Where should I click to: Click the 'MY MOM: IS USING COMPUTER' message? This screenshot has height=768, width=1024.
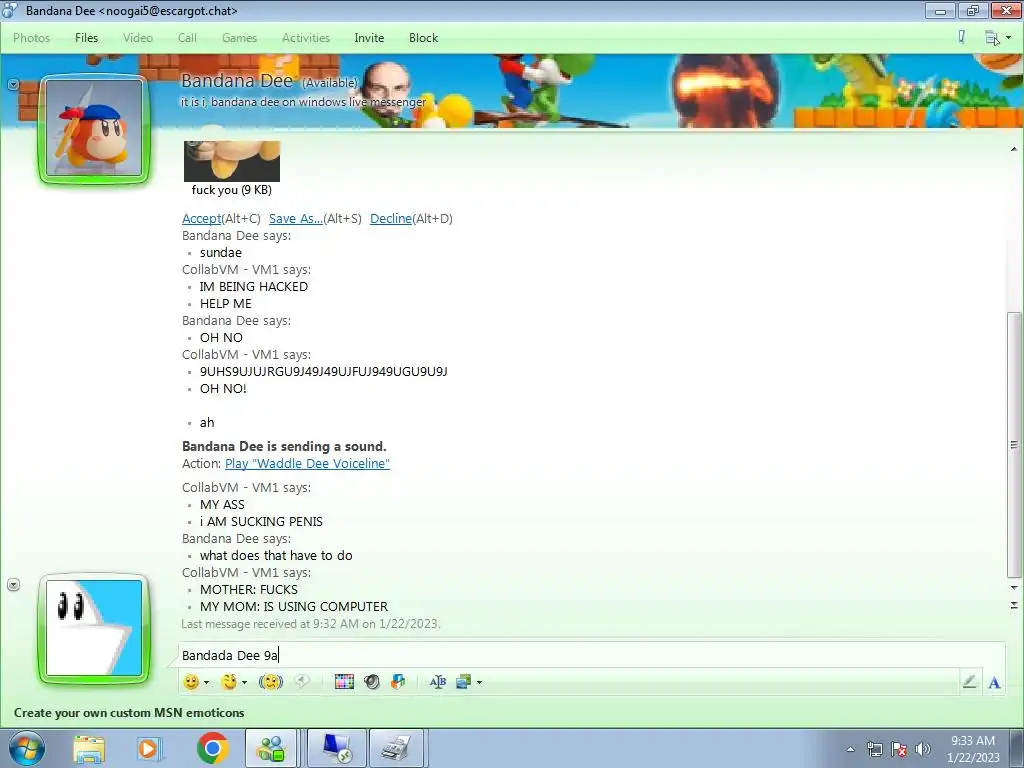[x=294, y=607]
